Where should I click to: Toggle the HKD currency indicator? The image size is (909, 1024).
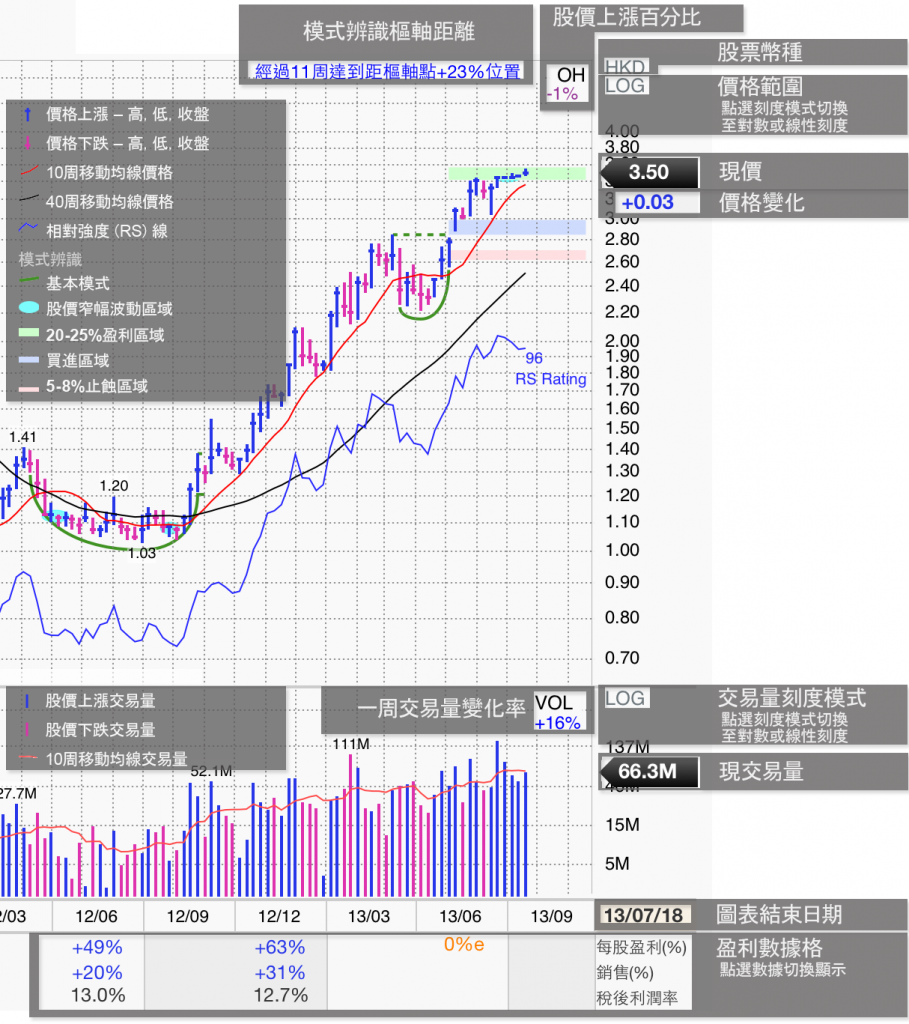point(625,66)
